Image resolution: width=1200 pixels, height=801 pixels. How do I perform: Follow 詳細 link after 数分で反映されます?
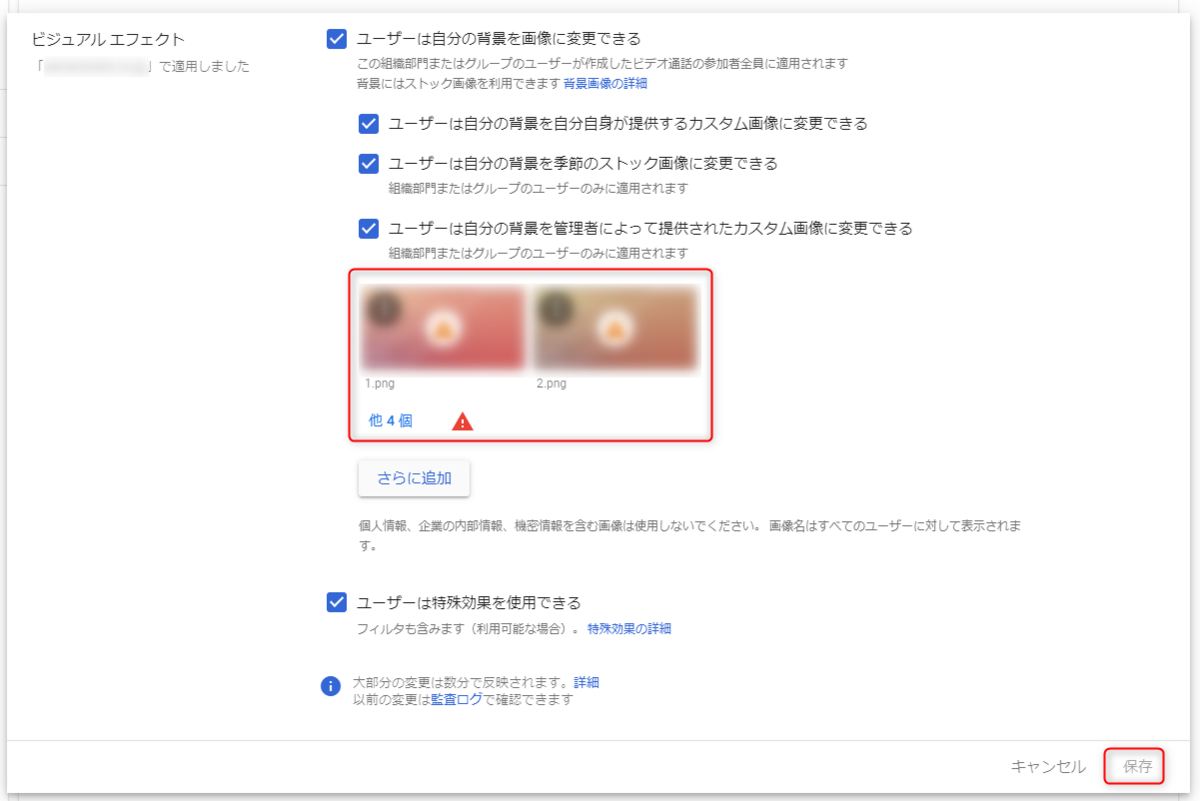[x=586, y=682]
